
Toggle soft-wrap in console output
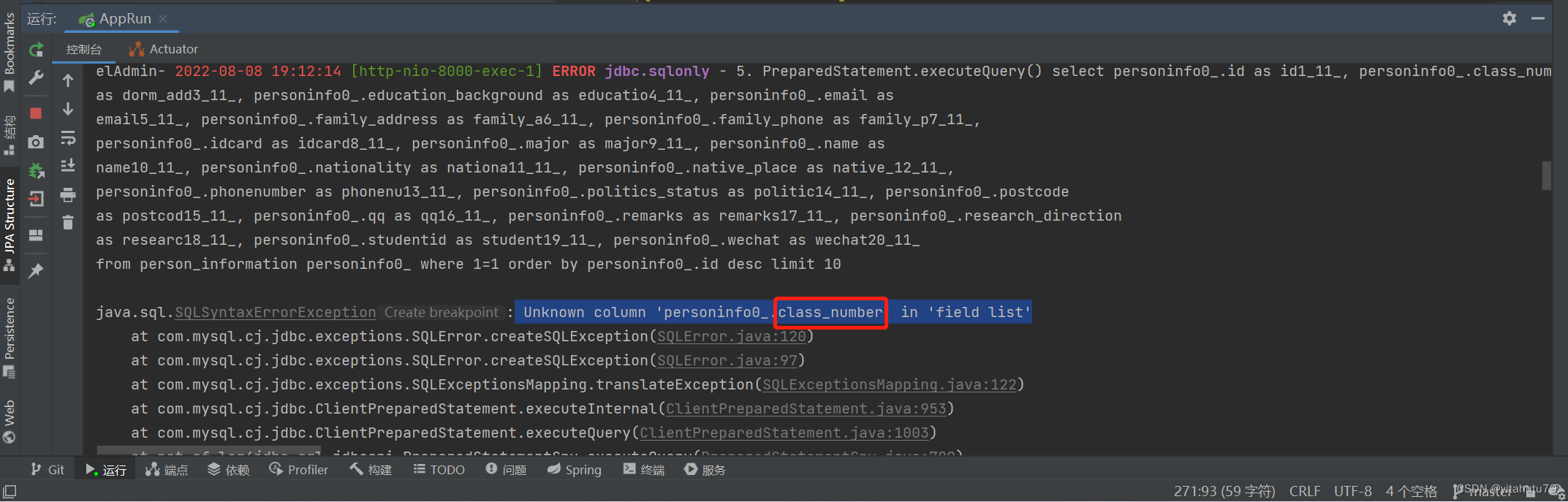coord(68,138)
